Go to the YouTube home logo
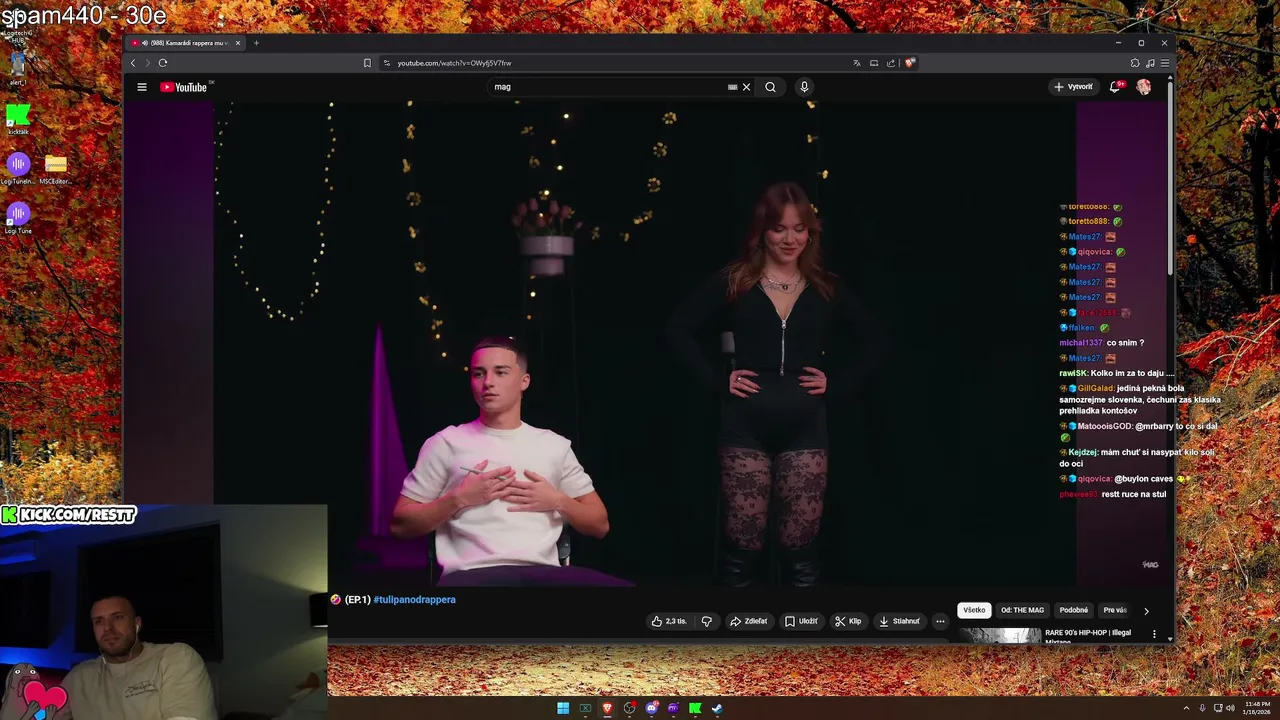Image resolution: width=1280 pixels, height=720 pixels. (184, 87)
